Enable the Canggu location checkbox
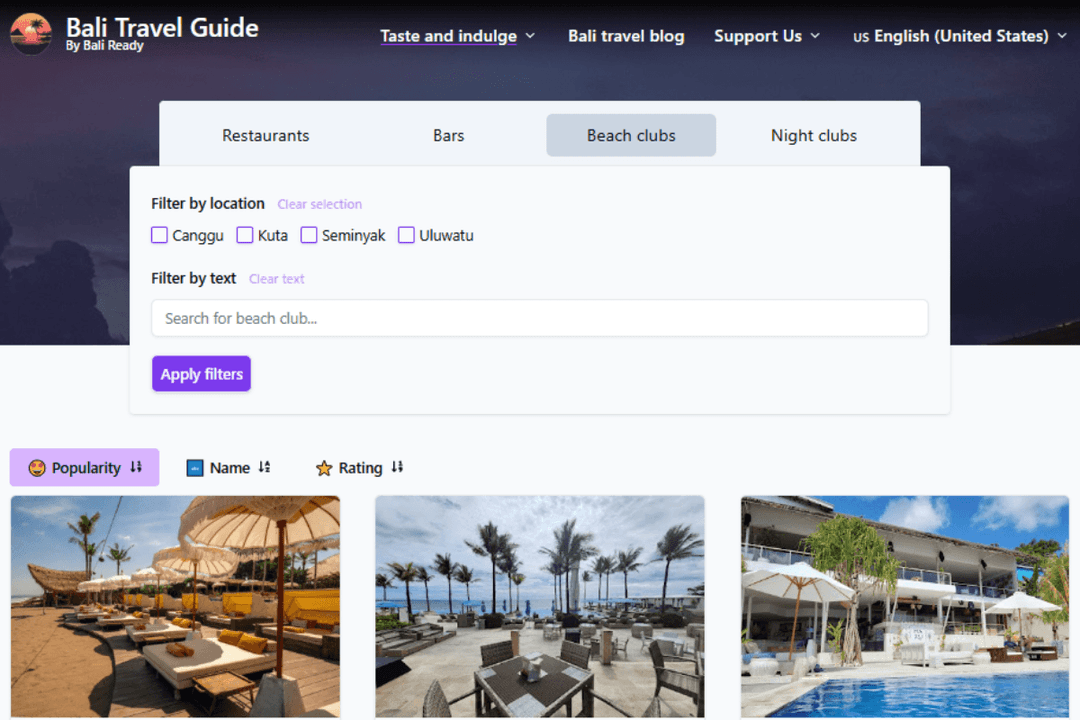 pyautogui.click(x=159, y=235)
